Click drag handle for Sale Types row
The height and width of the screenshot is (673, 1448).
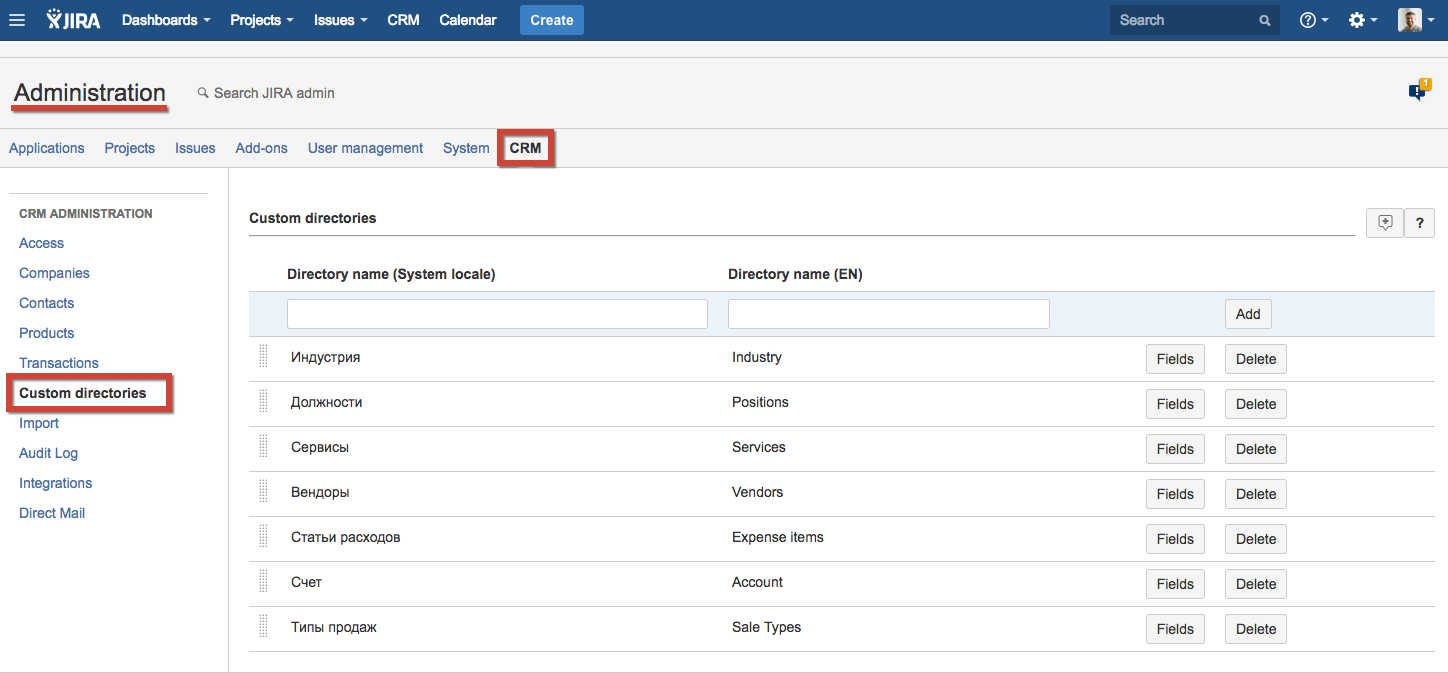coord(264,627)
